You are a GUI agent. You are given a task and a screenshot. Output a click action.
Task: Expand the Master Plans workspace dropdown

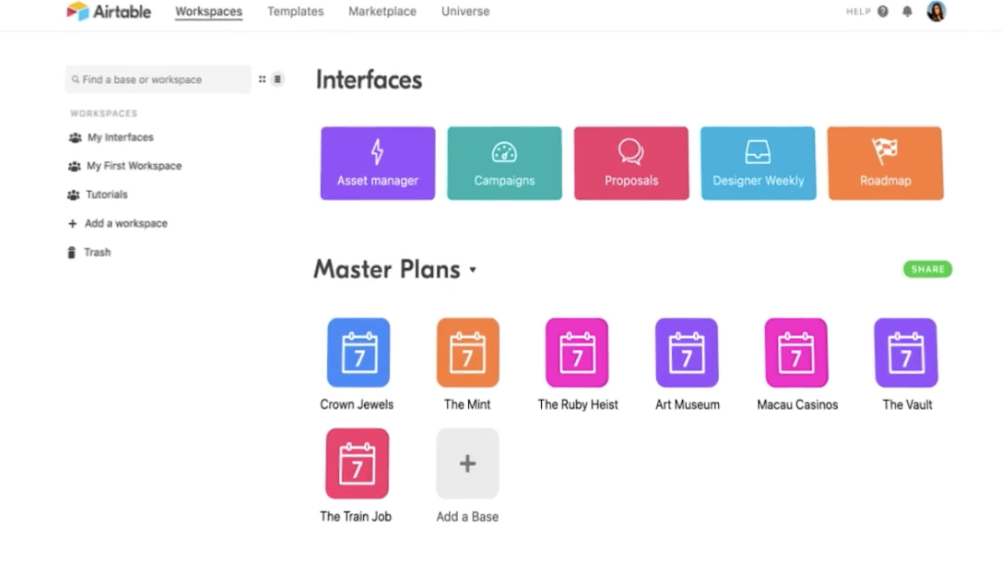coord(473,270)
